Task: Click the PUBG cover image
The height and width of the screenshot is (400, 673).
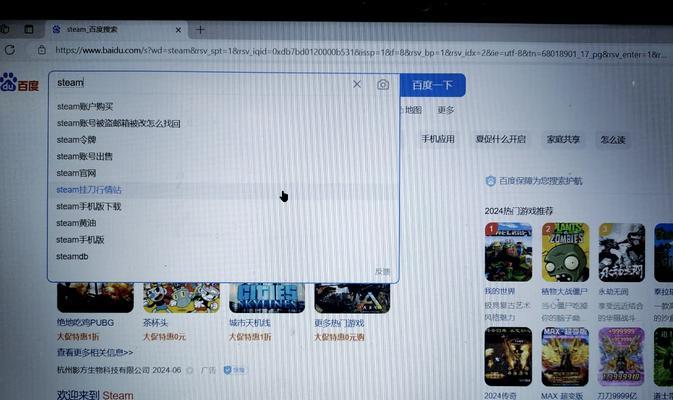Action: 95,297
